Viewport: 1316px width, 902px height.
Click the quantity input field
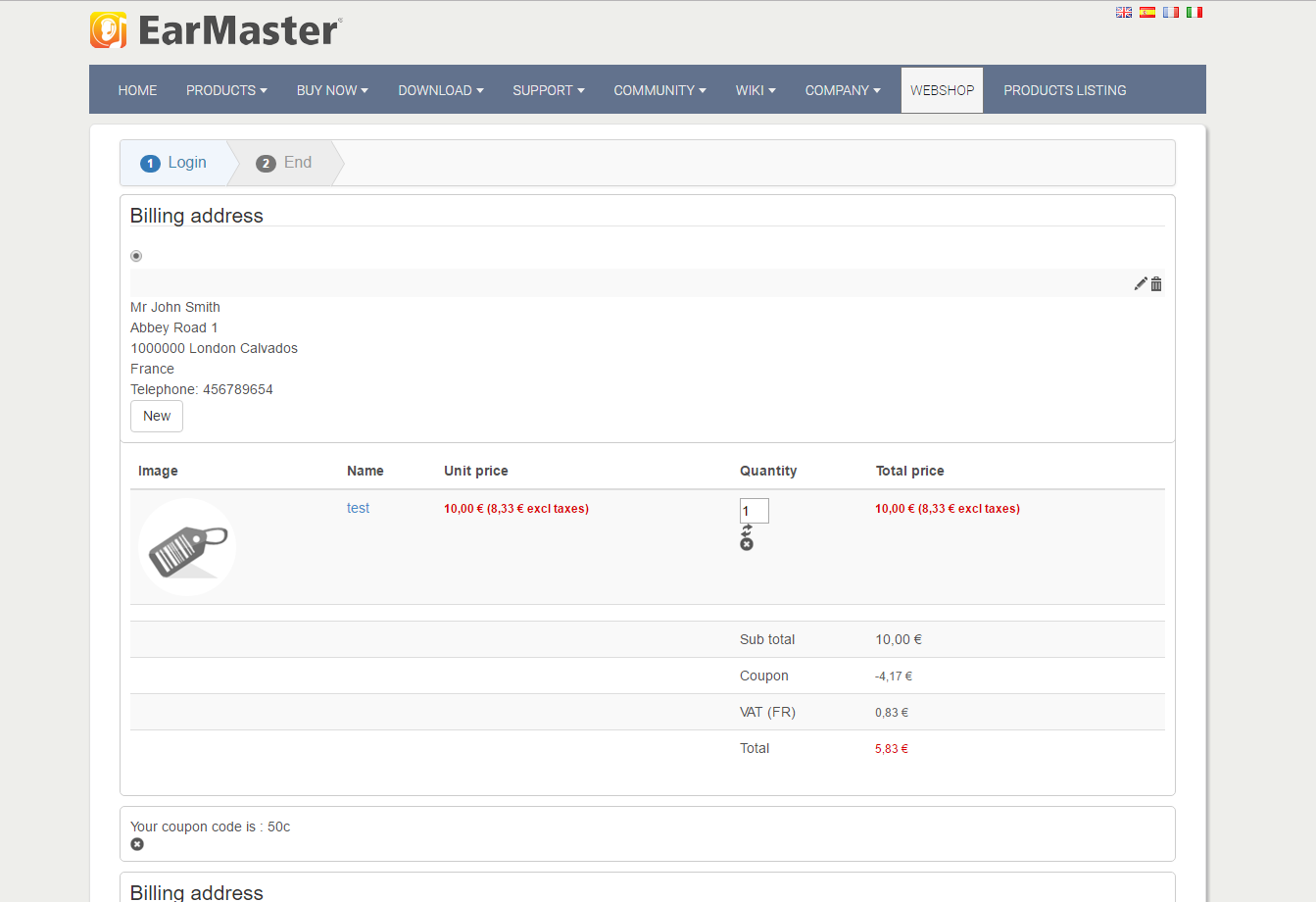point(754,511)
